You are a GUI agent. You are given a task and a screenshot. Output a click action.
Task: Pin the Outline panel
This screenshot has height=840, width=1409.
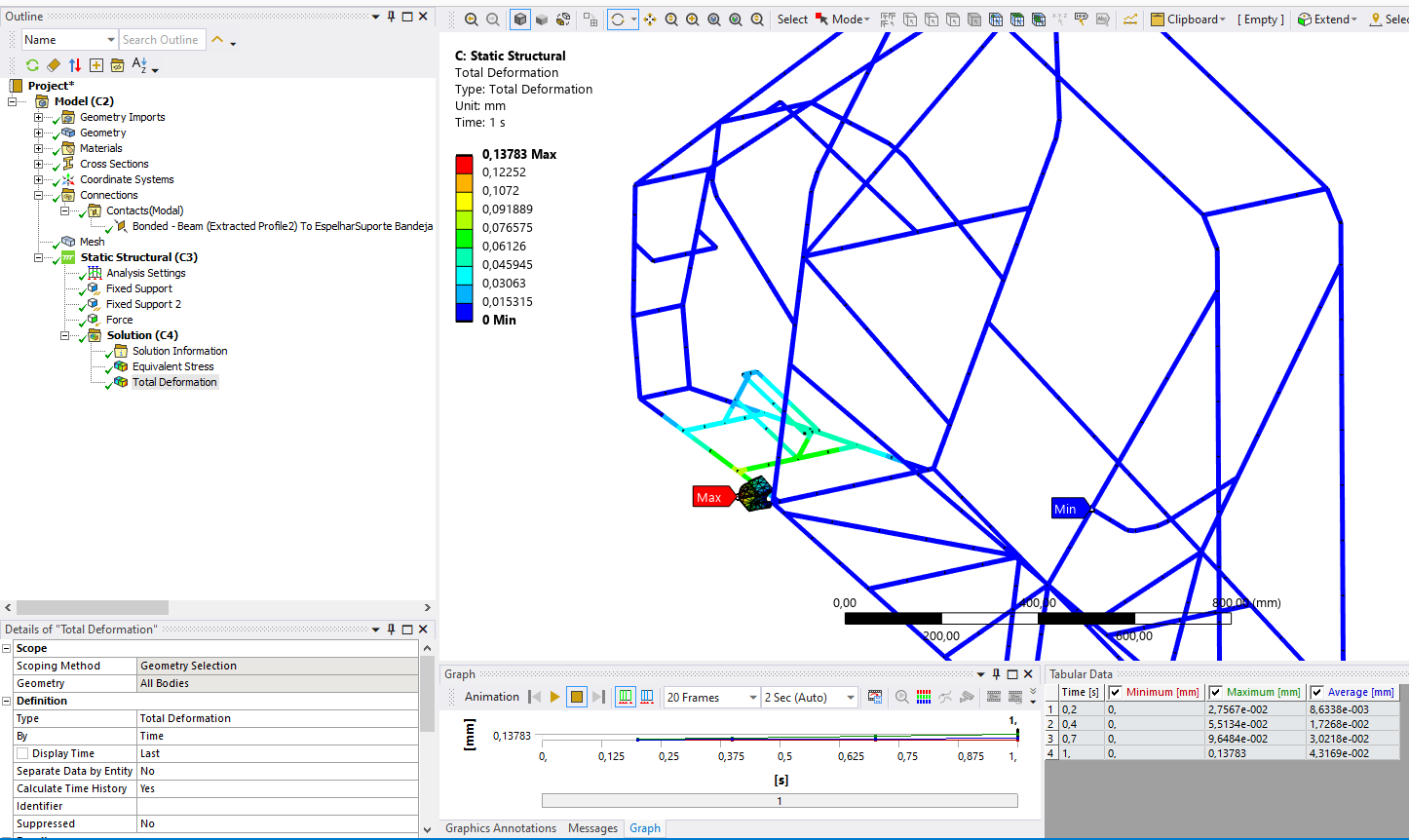[x=392, y=17]
